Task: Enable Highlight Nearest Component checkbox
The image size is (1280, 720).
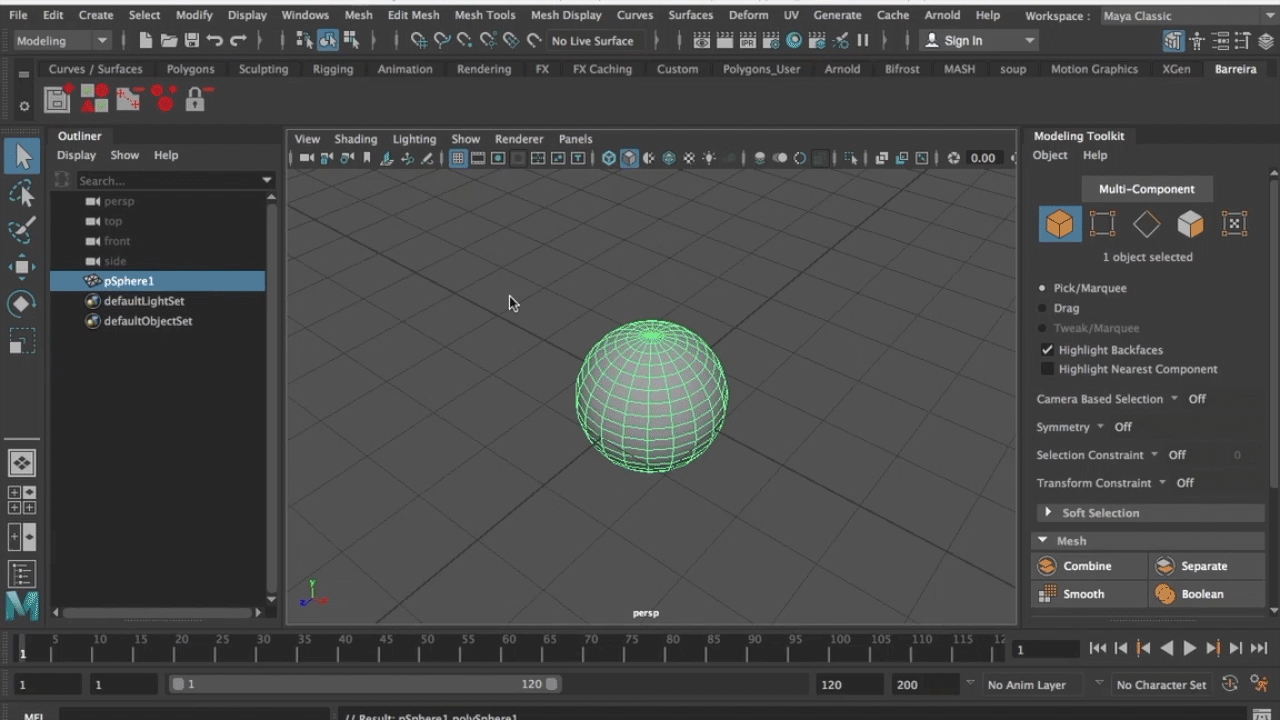Action: [1047, 369]
